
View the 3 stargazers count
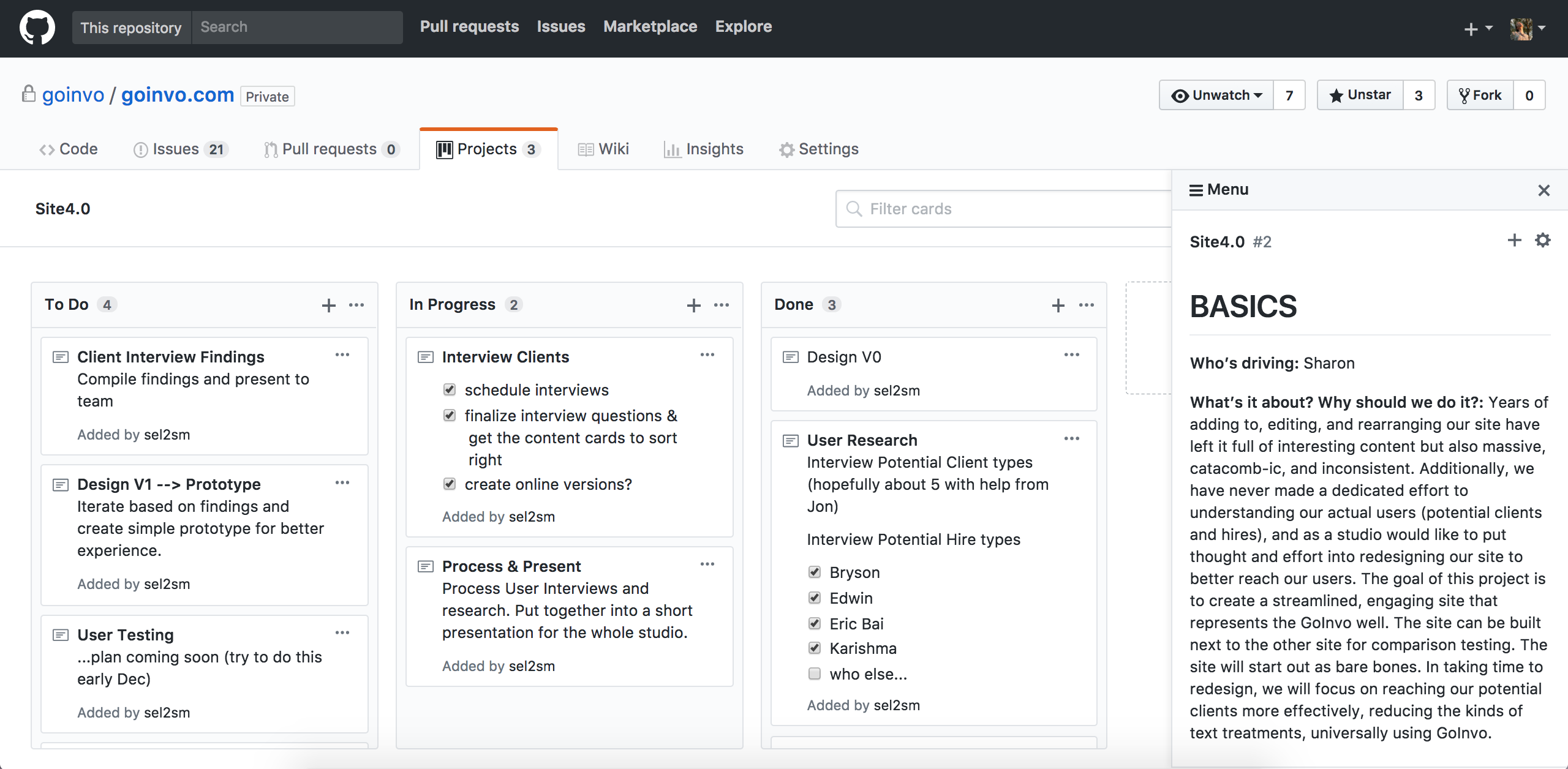1419,96
